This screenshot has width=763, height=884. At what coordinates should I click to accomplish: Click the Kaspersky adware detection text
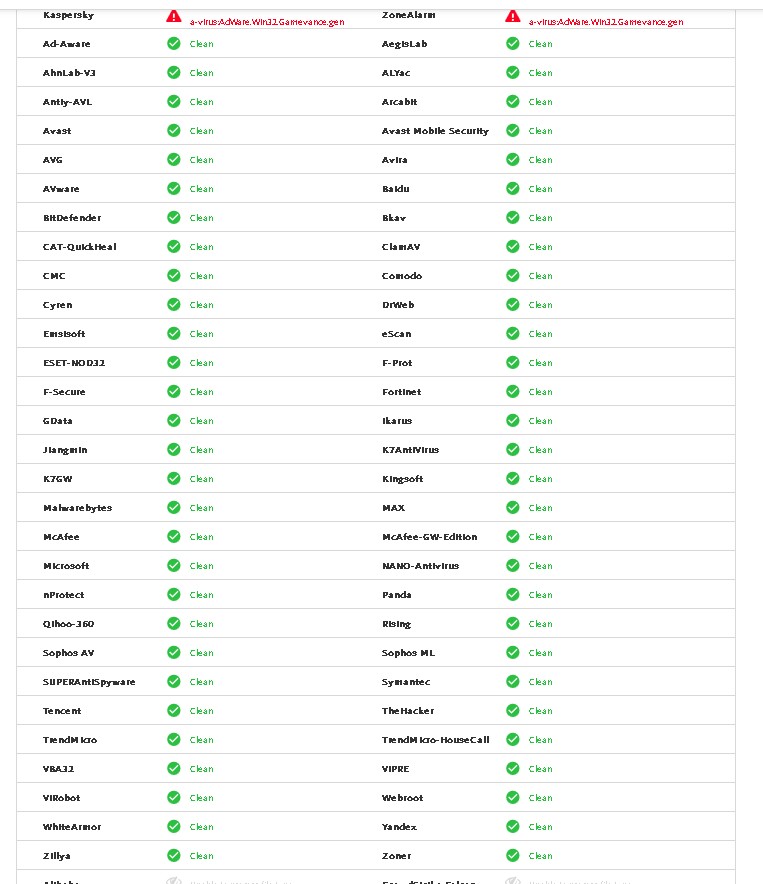click(x=267, y=22)
